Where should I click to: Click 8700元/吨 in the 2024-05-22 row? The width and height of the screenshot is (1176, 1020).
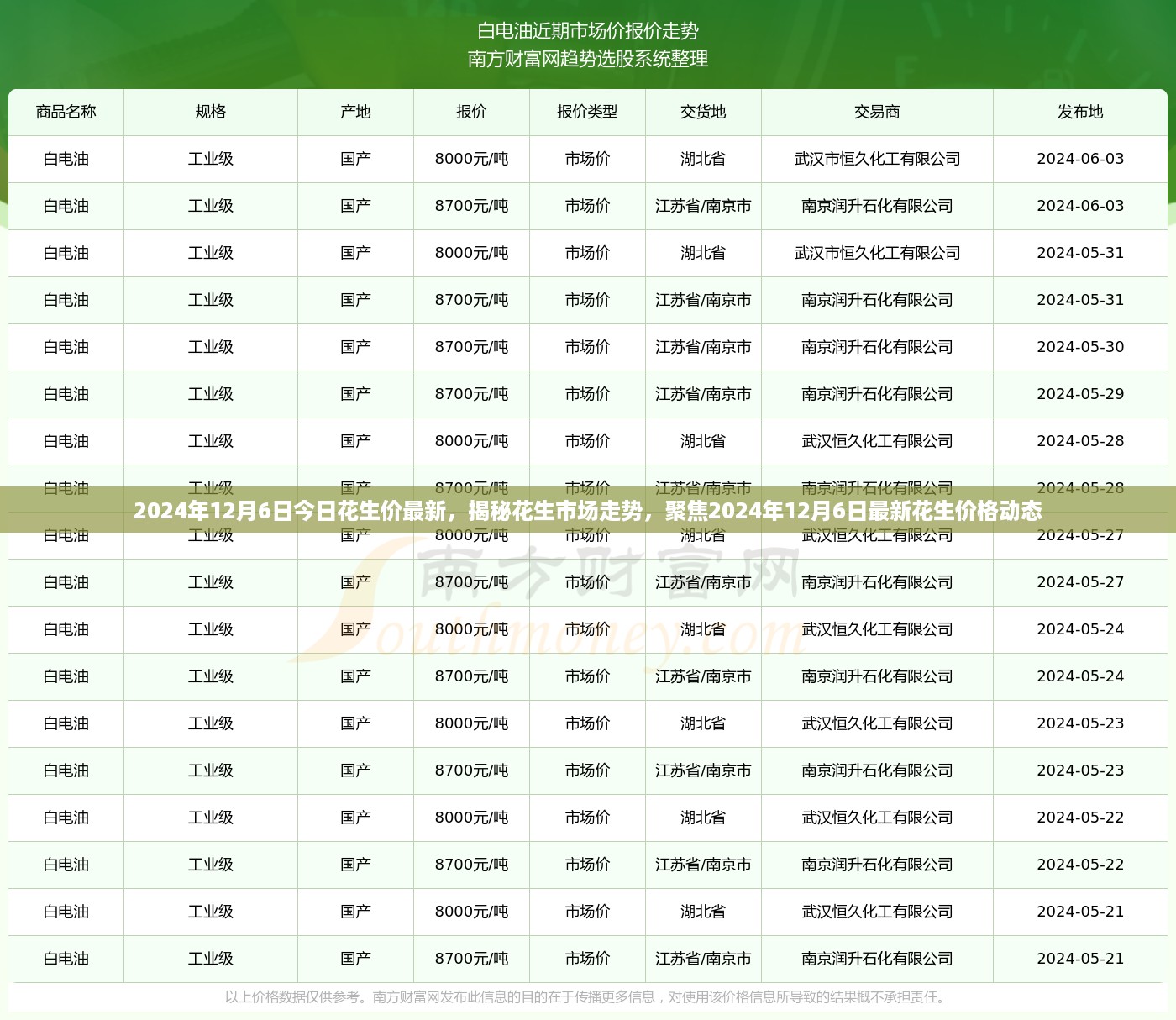(471, 865)
